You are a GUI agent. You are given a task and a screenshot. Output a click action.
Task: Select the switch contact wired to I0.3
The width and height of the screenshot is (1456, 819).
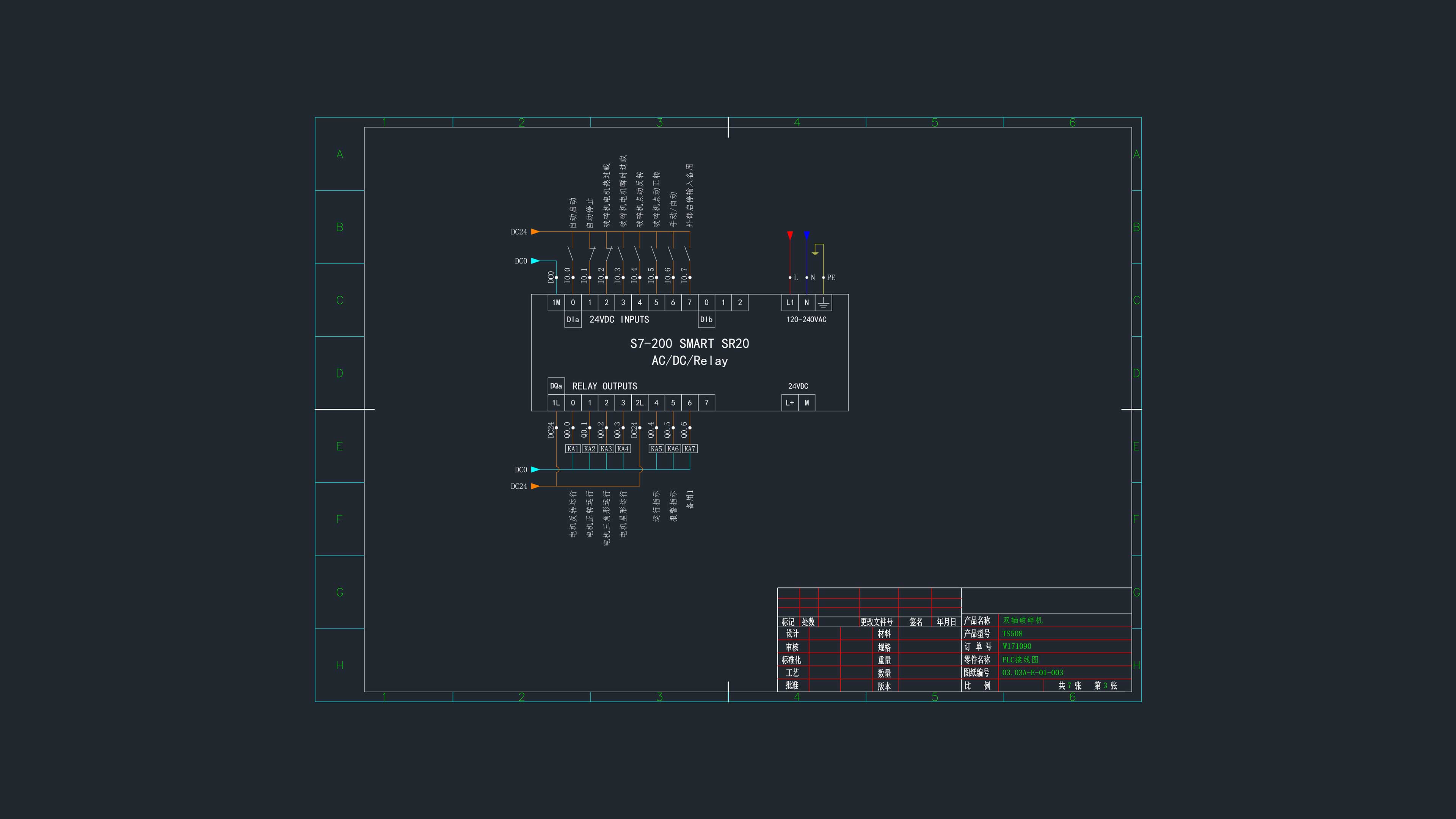click(621, 254)
